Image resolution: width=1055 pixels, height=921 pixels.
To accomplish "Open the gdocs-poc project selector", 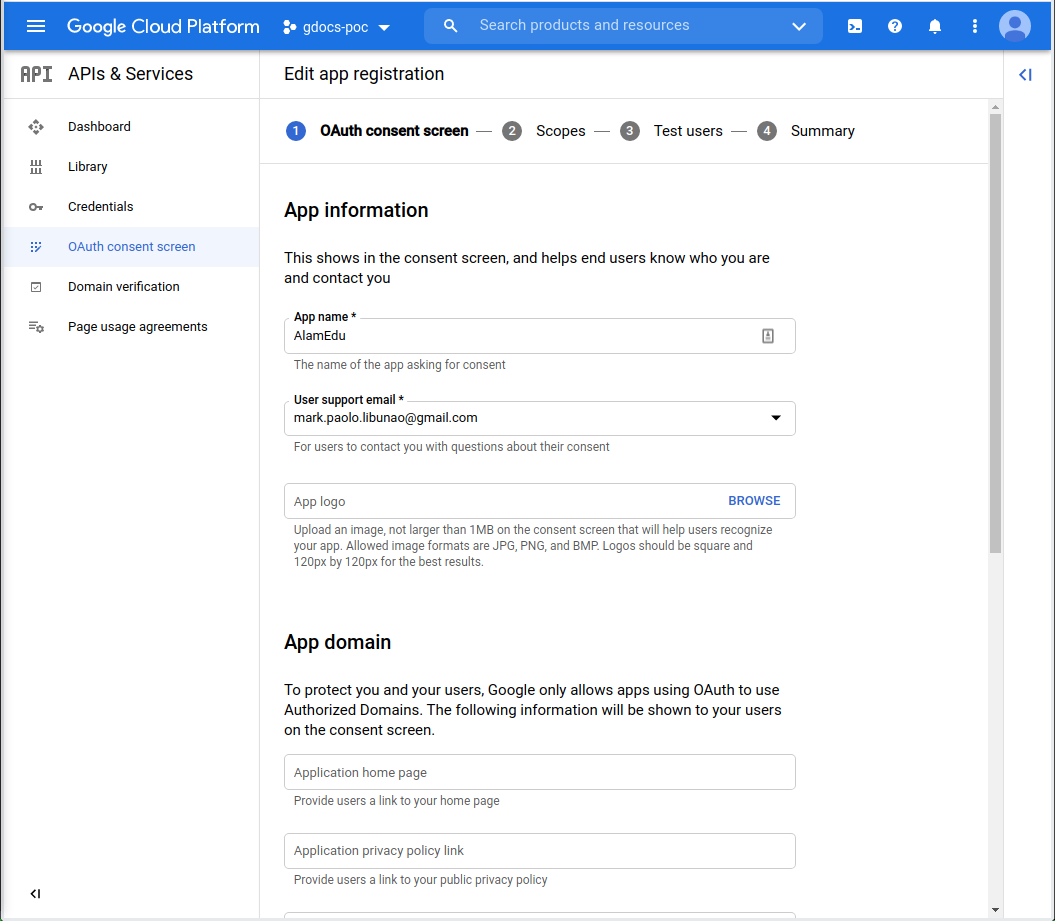I will 336,27.
